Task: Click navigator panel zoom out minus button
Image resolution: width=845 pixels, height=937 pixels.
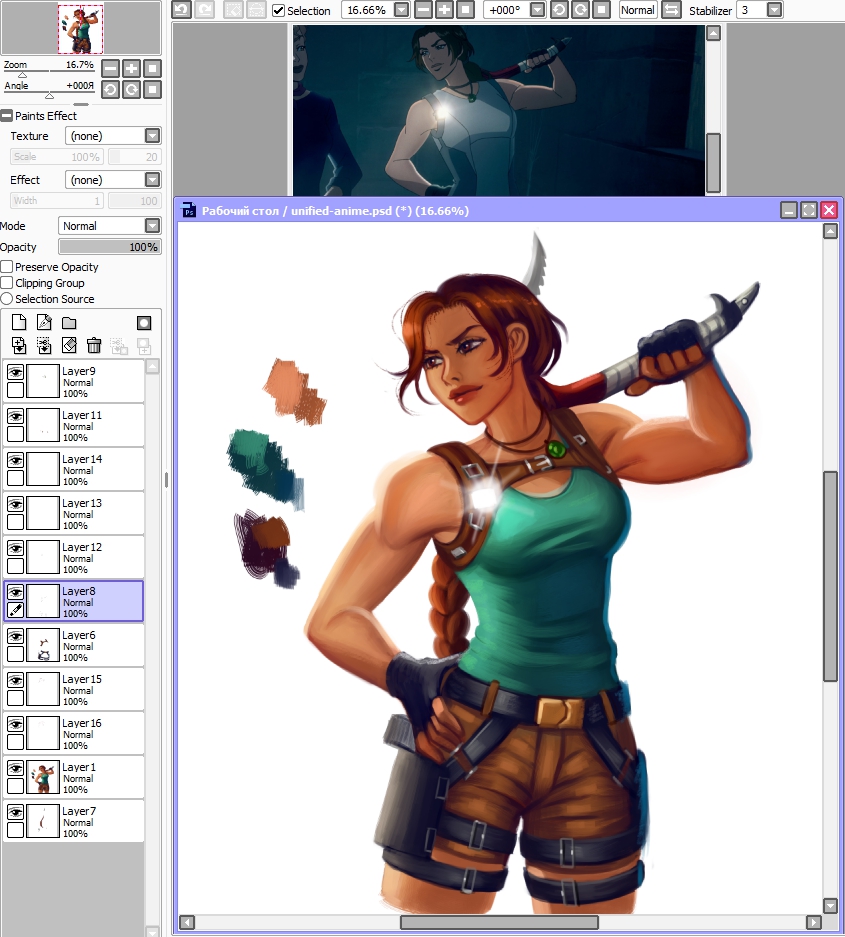Action: point(111,69)
